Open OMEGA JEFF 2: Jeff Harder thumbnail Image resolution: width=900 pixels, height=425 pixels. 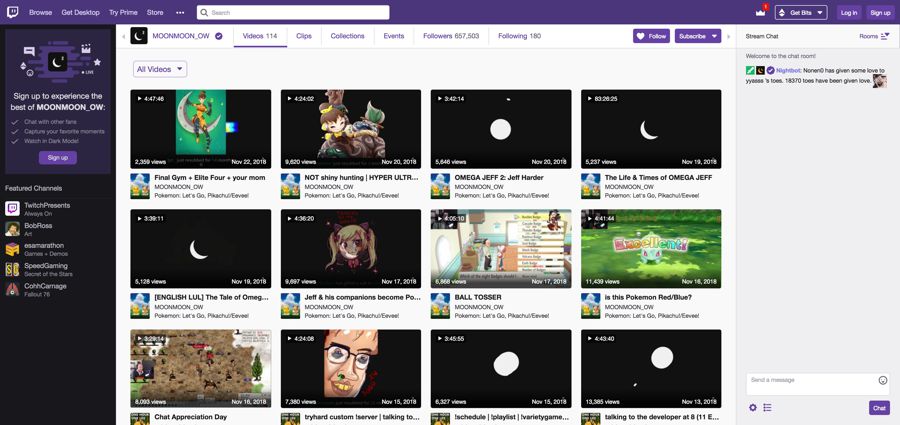[x=501, y=129]
